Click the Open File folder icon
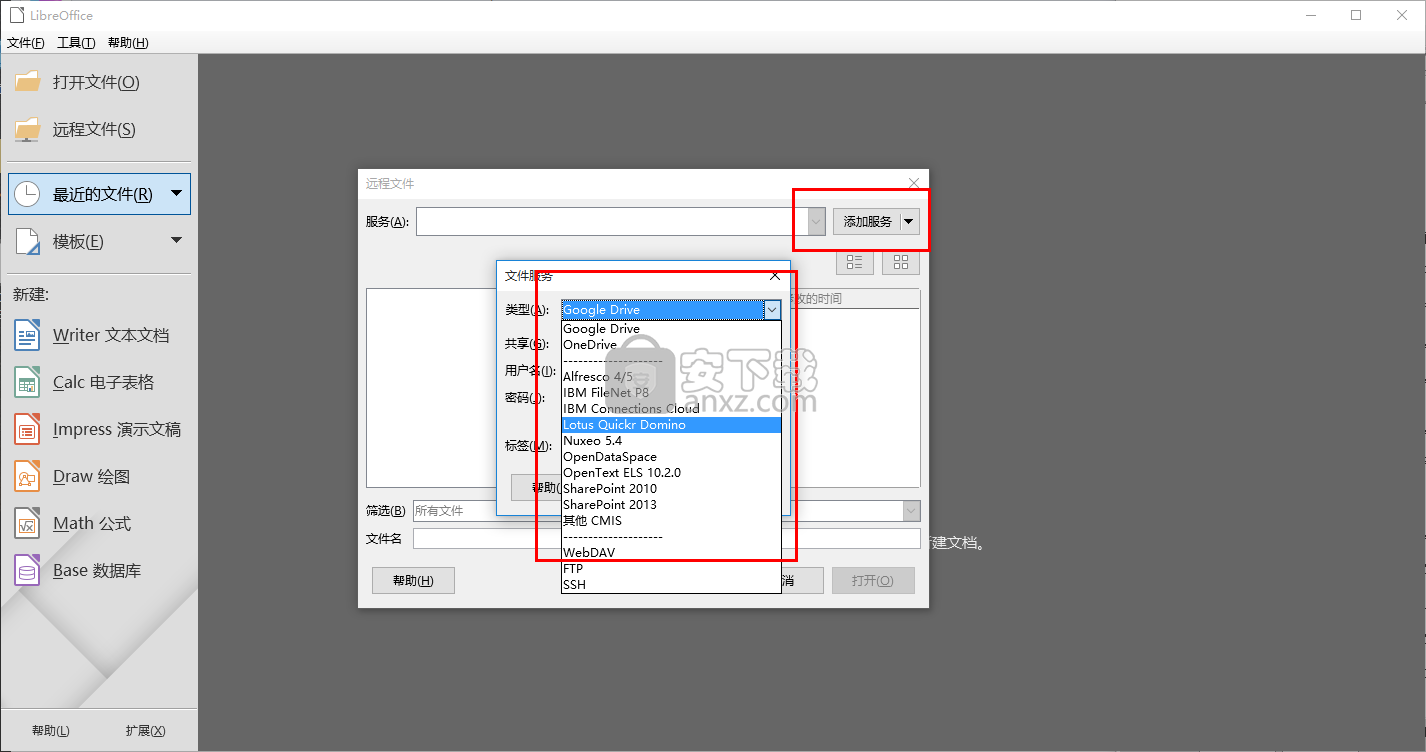Viewport: 1426px width, 752px height. pos(27,82)
